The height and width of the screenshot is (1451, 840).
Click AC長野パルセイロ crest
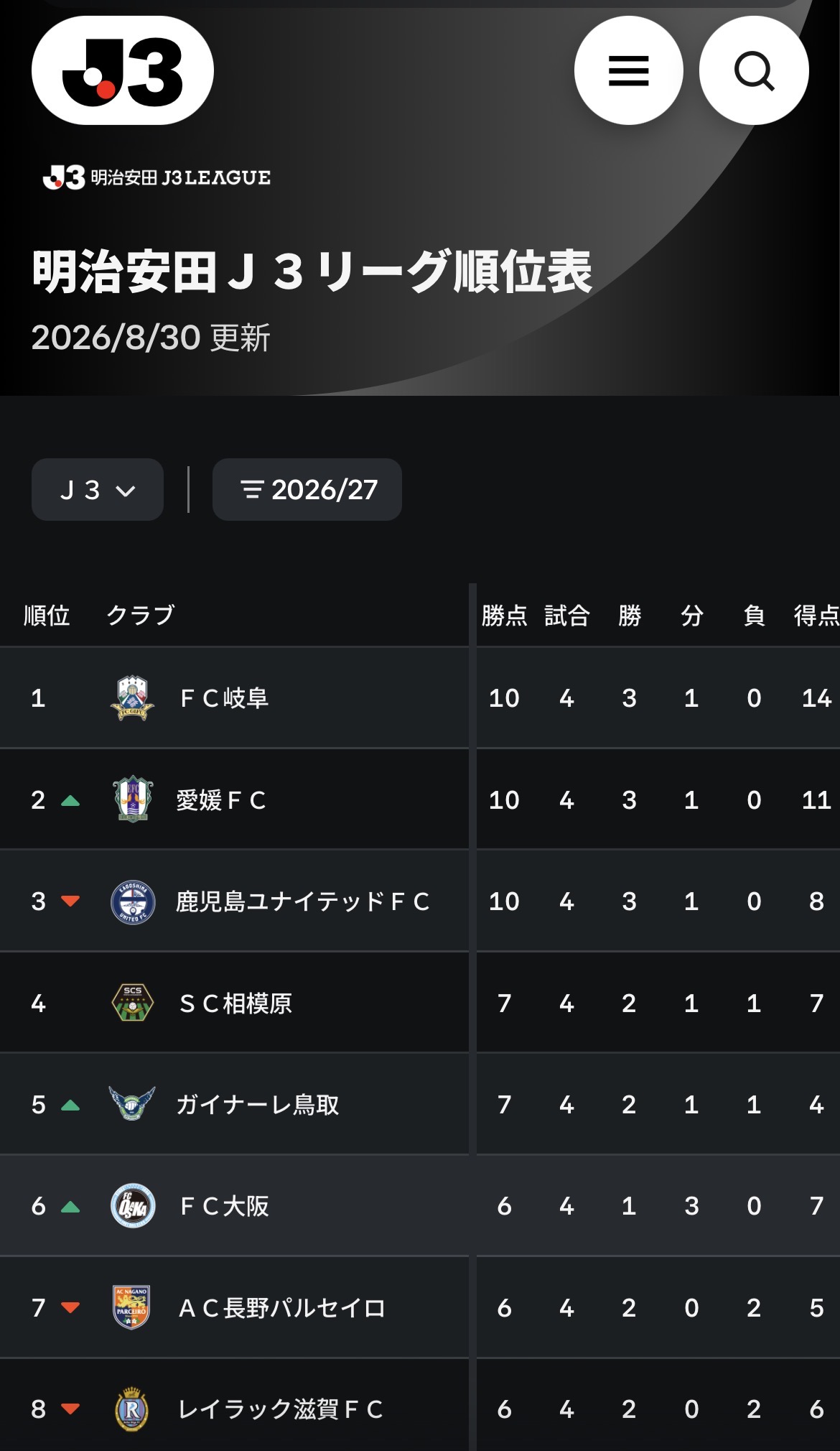pyautogui.click(x=132, y=1307)
